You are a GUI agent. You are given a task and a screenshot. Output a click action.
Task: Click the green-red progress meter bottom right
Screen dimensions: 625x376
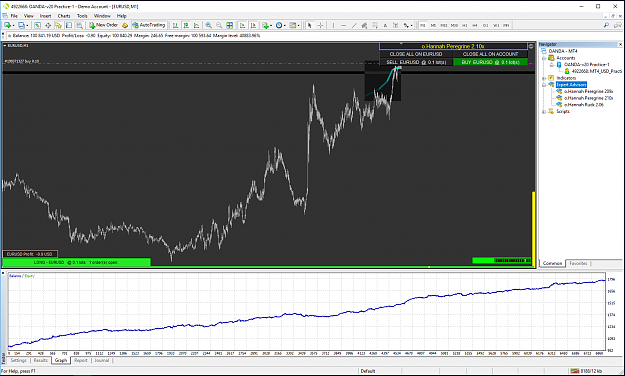[502, 260]
